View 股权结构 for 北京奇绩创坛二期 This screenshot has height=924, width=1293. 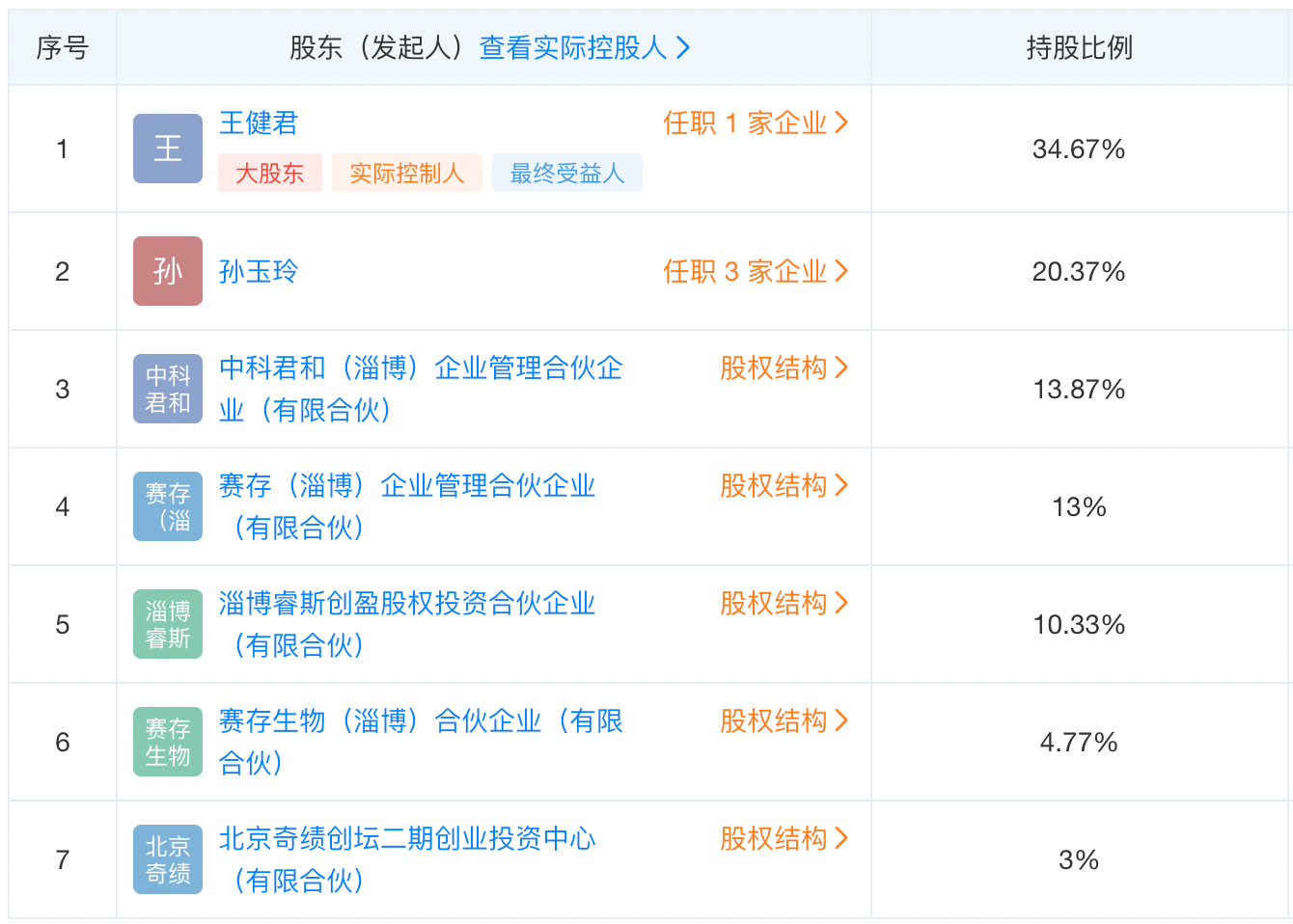click(x=784, y=838)
